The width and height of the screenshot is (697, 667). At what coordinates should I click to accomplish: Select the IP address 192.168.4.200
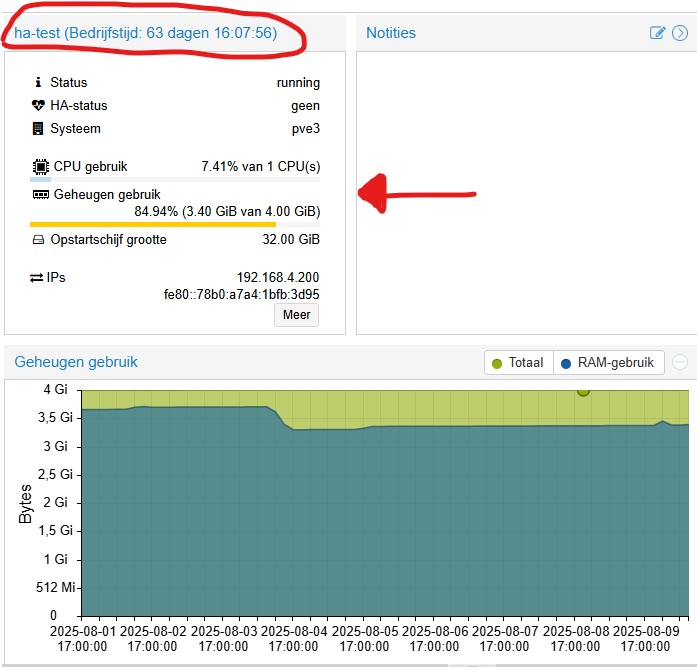[x=278, y=277]
